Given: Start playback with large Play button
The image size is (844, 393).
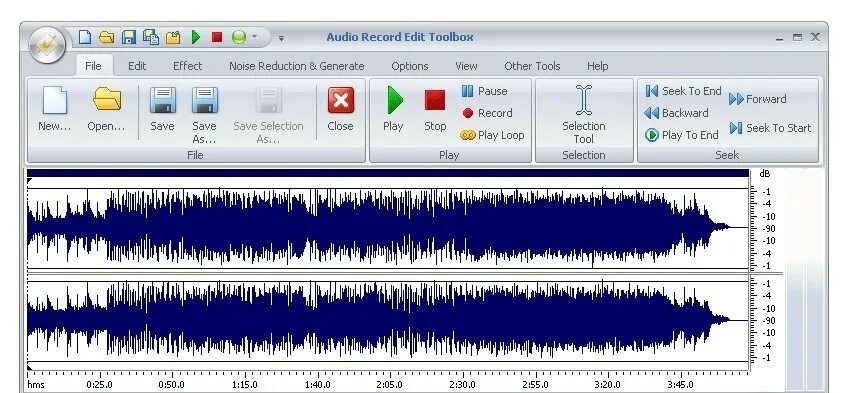Looking at the screenshot, I should coord(393,110).
